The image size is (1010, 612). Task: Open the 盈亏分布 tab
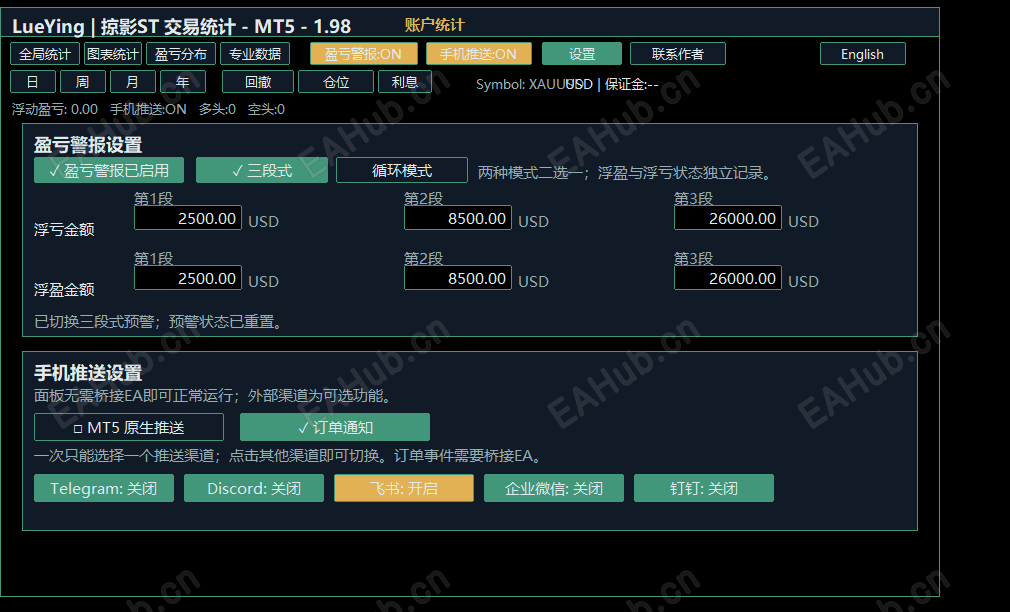[181, 54]
